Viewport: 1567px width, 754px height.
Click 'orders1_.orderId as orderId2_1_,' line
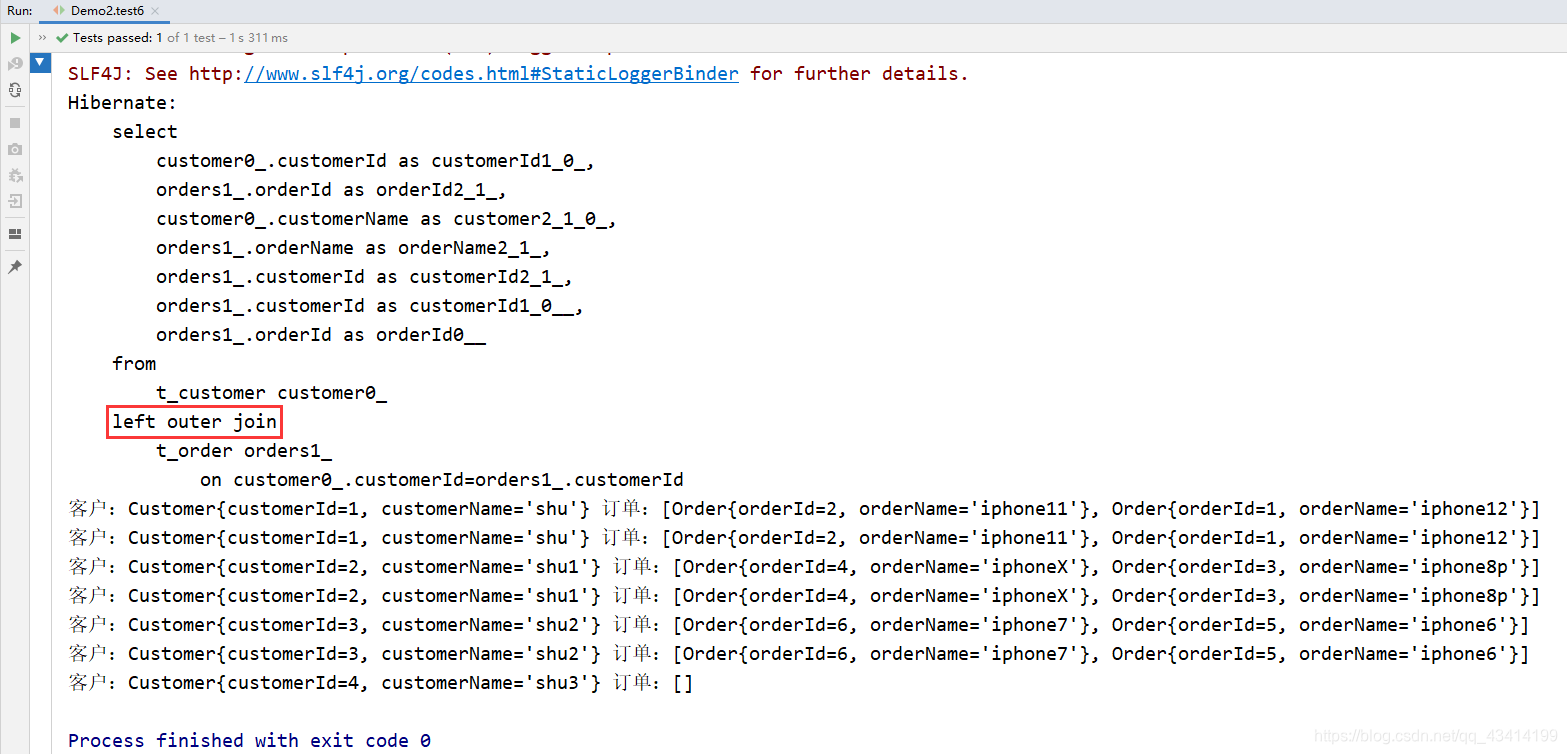332,190
